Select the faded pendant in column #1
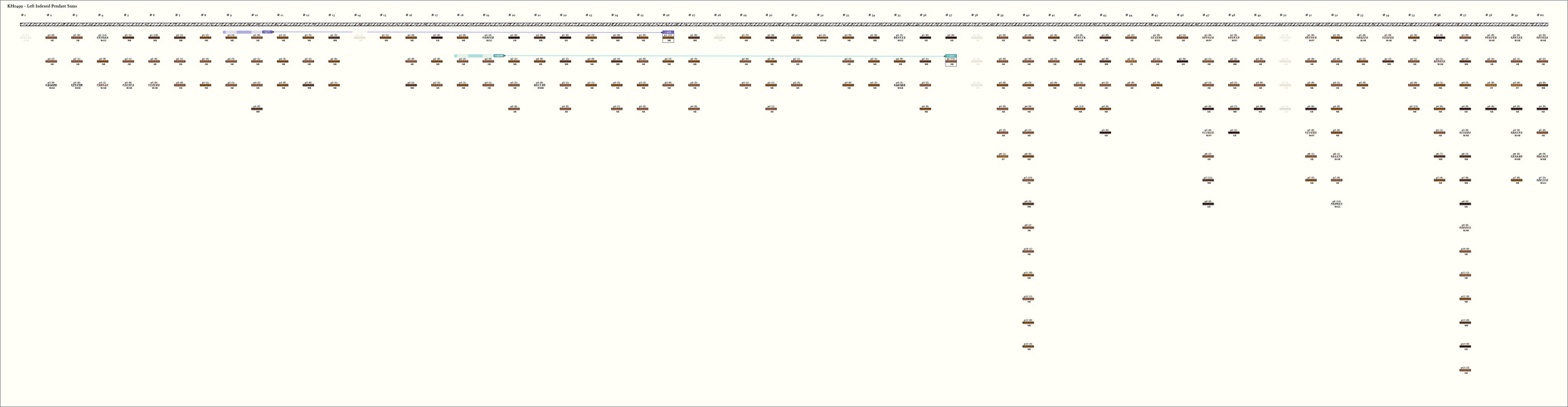1568x407 pixels. tap(25, 37)
